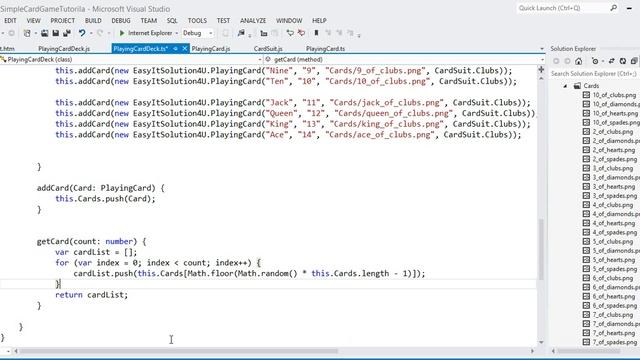The height and width of the screenshot is (360, 640).
Task: Open the SQL menu
Action: 172,20
